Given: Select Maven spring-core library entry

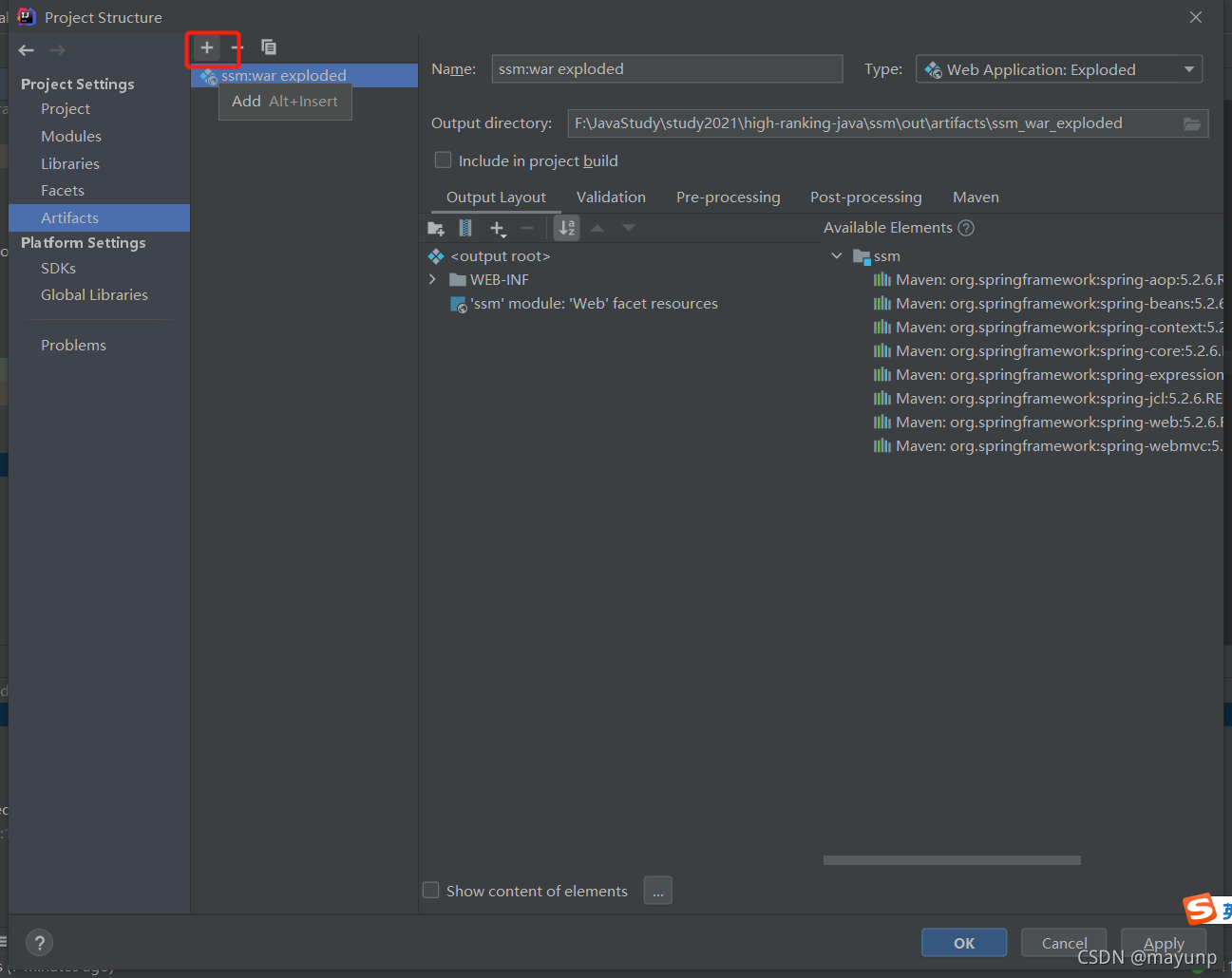Looking at the screenshot, I should [1049, 351].
